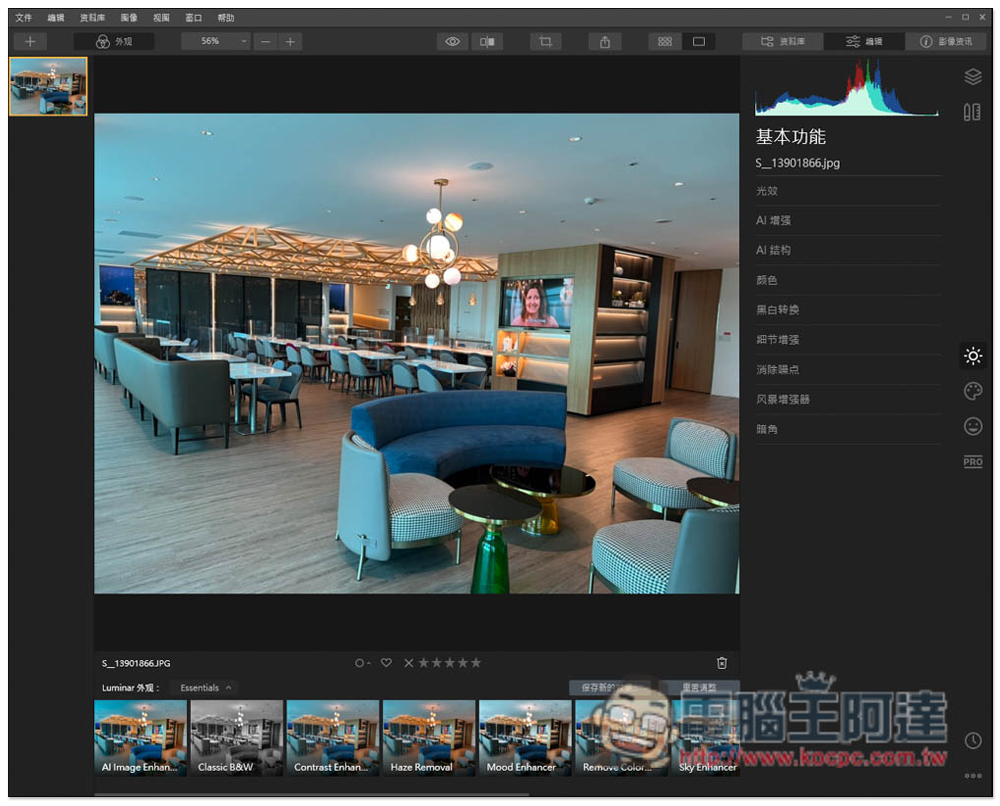
Task: Select the PRO tools icon
Action: coord(973,462)
